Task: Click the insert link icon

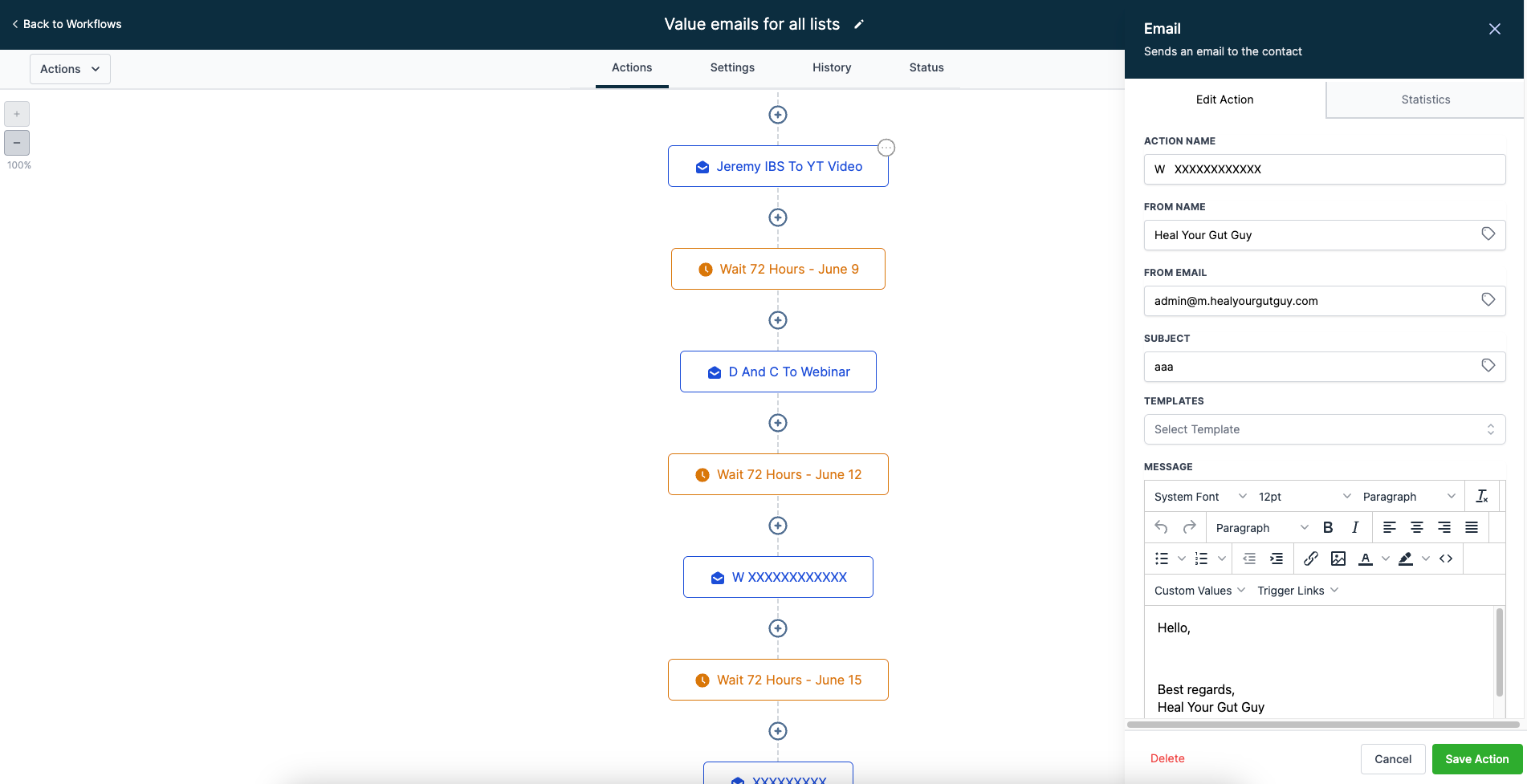Action: pos(1311,559)
